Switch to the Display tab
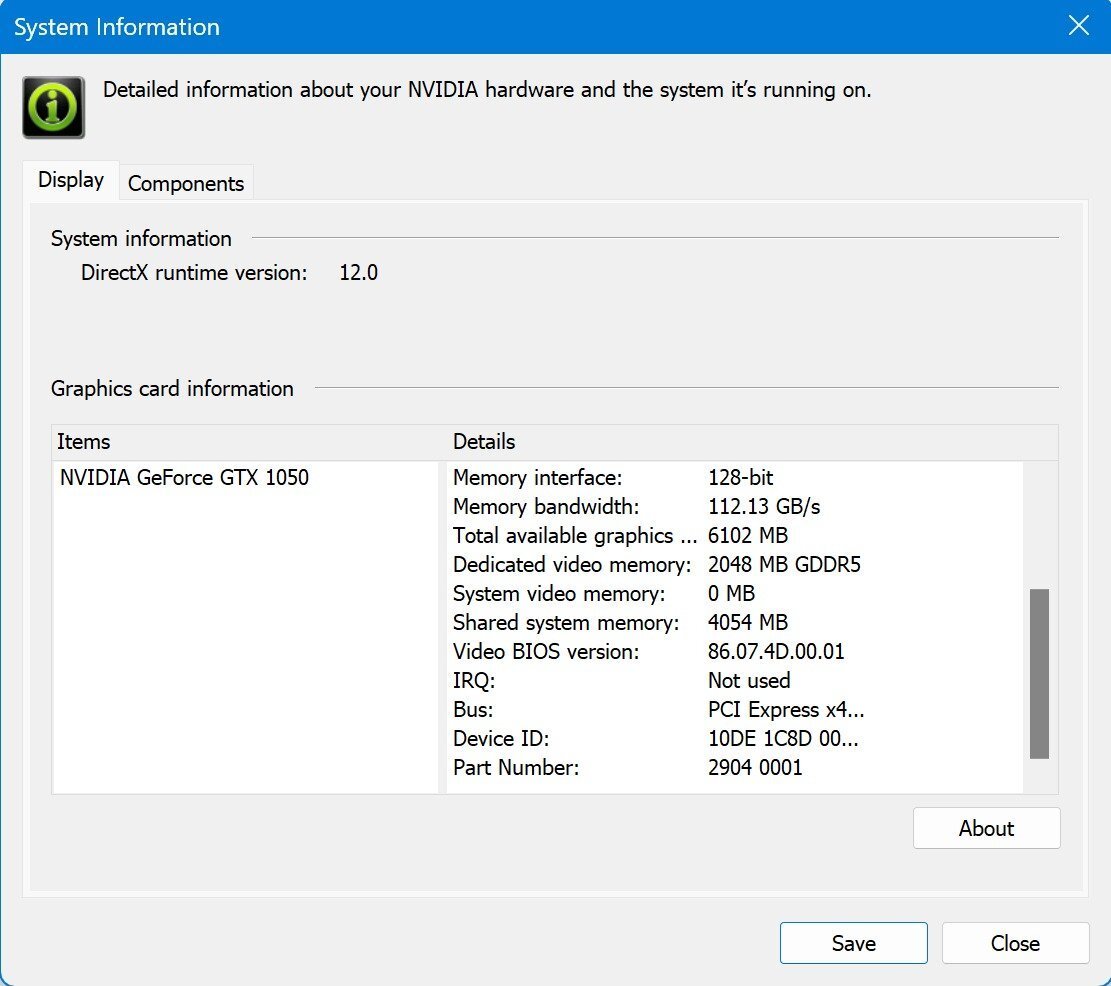 point(71,180)
